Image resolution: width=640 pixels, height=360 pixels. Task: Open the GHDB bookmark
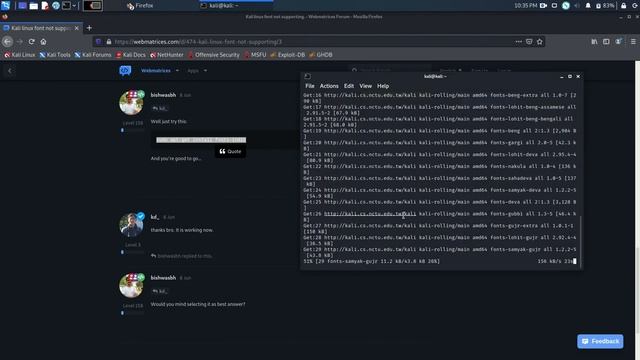point(321,55)
